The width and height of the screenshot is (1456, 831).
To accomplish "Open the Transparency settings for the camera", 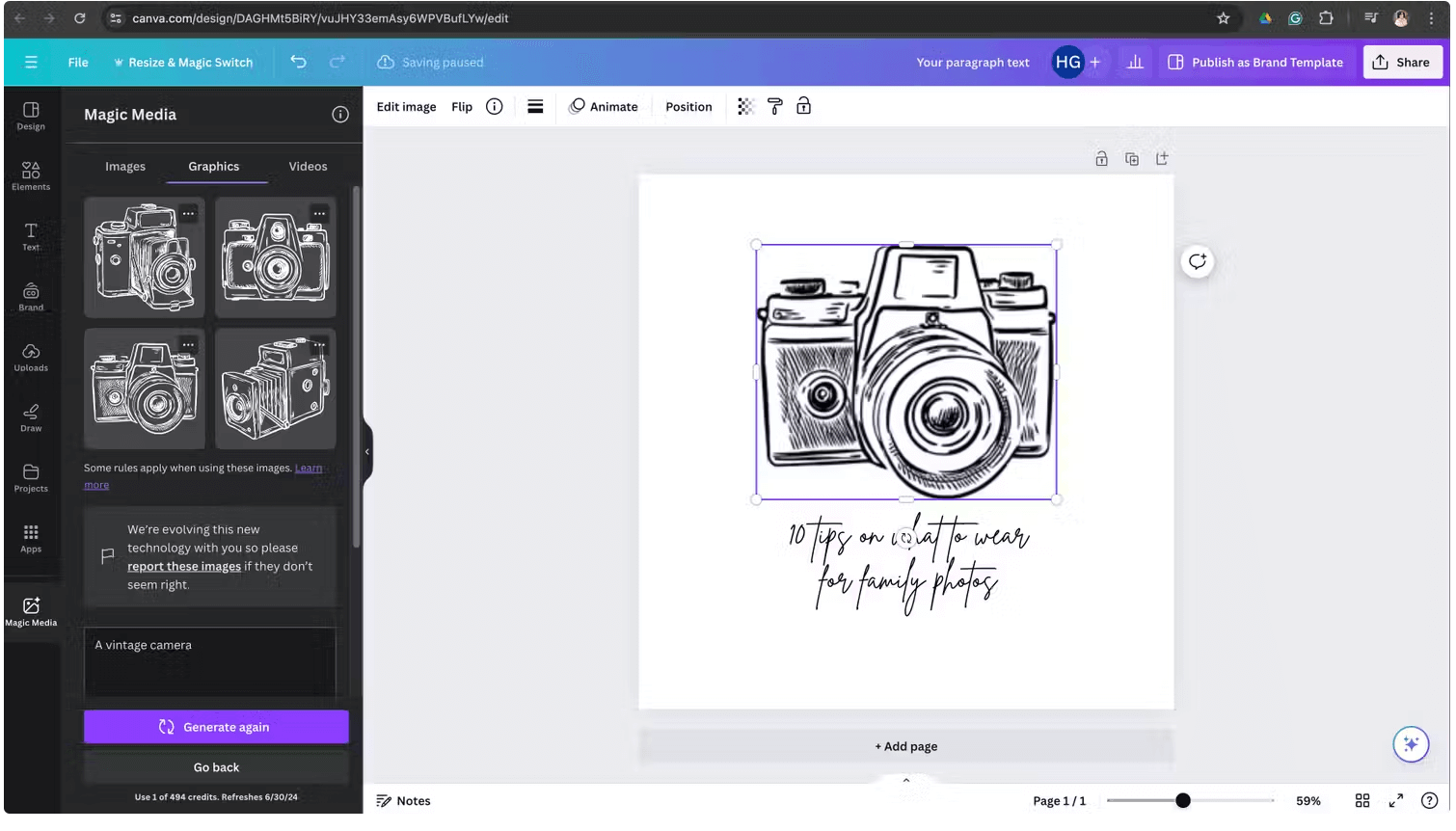I will [743, 106].
